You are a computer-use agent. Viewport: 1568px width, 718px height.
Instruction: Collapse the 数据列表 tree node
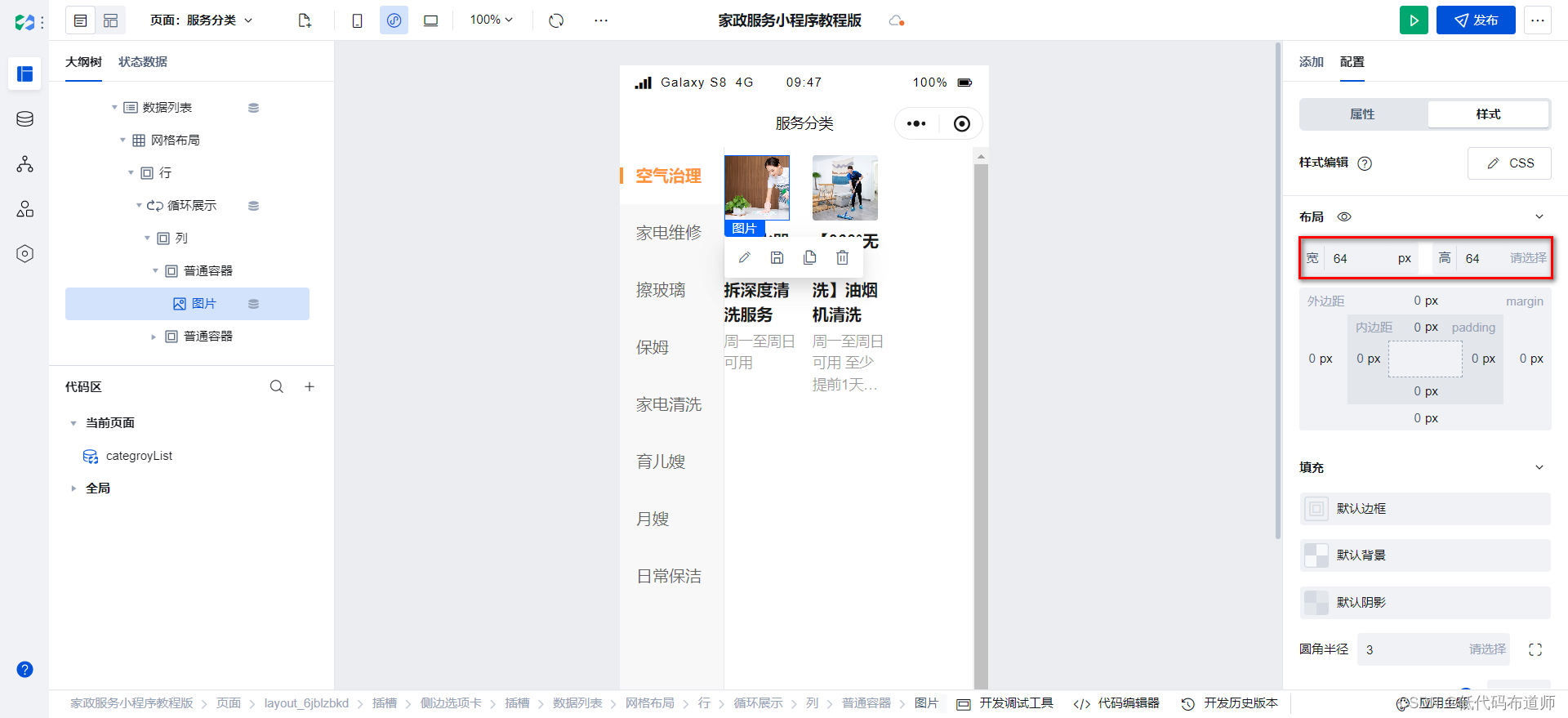tap(114, 108)
